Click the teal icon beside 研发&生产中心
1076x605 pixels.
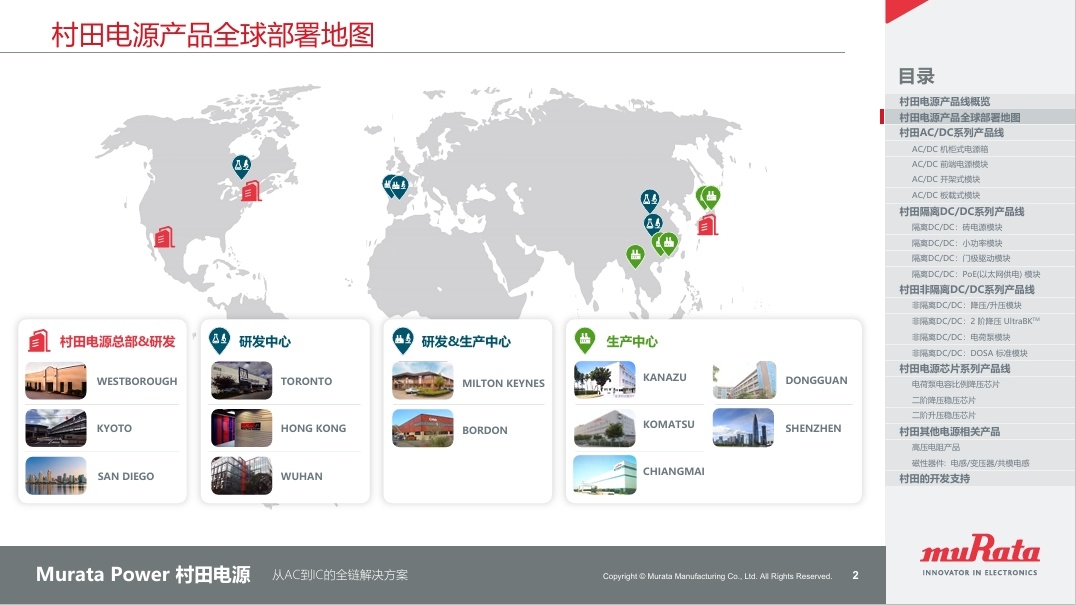coord(403,340)
